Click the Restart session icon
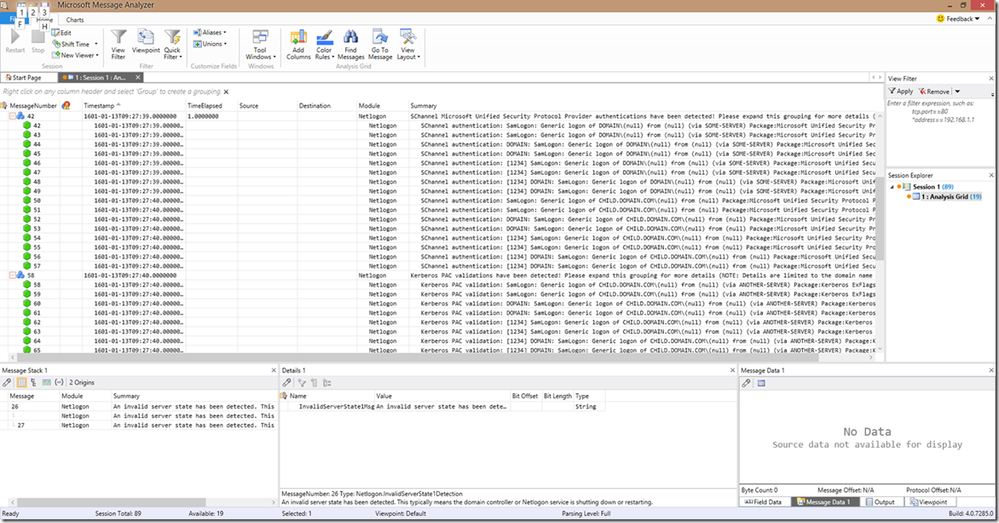 (x=15, y=38)
